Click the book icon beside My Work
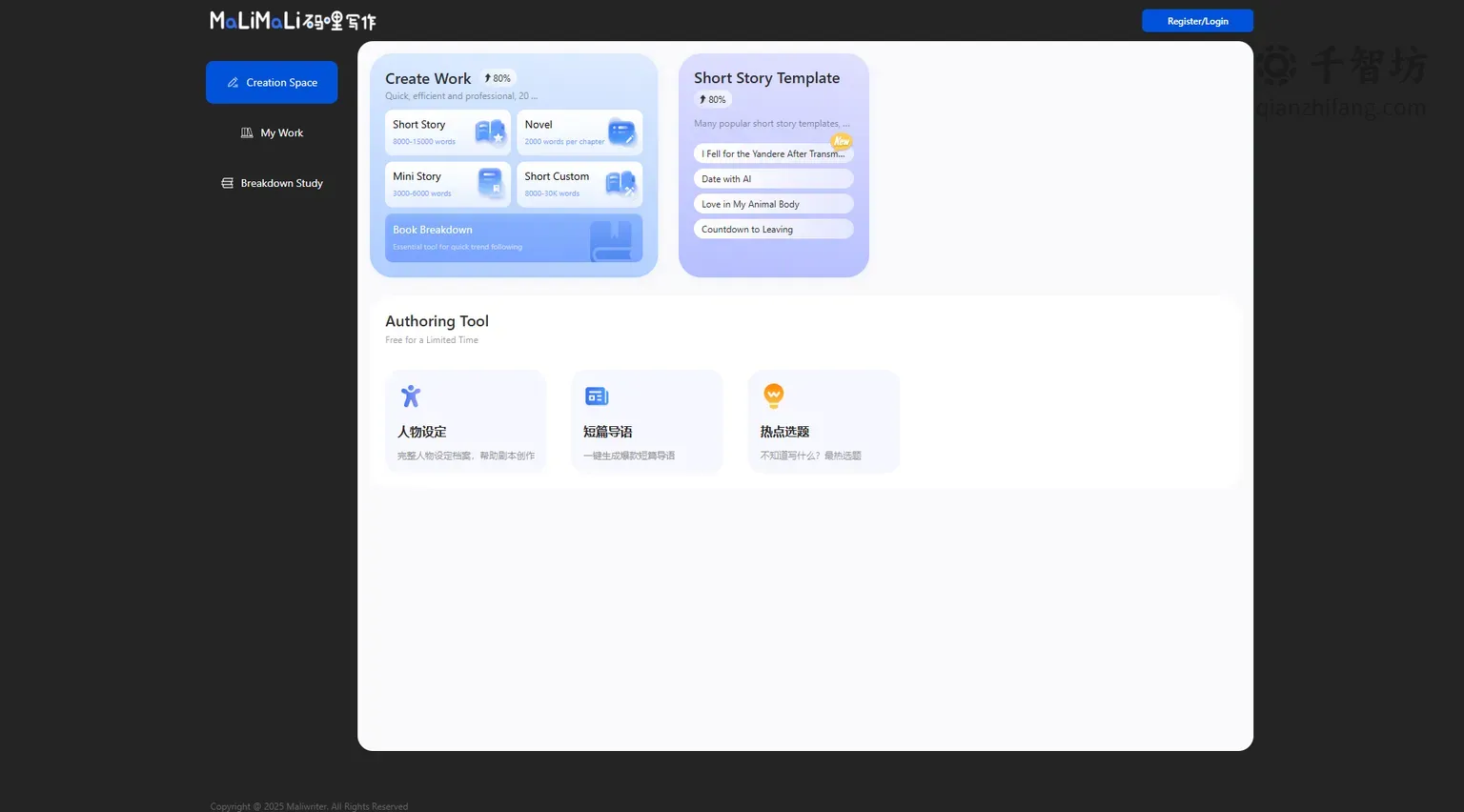This screenshot has height=812, width=1464. point(247,133)
